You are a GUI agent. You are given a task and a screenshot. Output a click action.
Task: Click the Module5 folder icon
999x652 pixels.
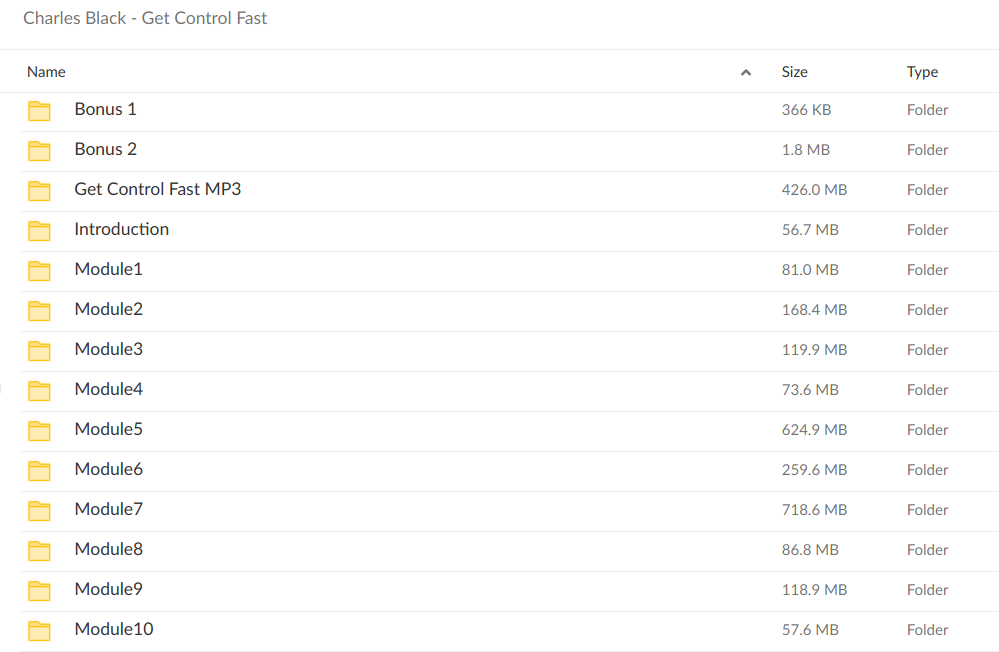39,430
